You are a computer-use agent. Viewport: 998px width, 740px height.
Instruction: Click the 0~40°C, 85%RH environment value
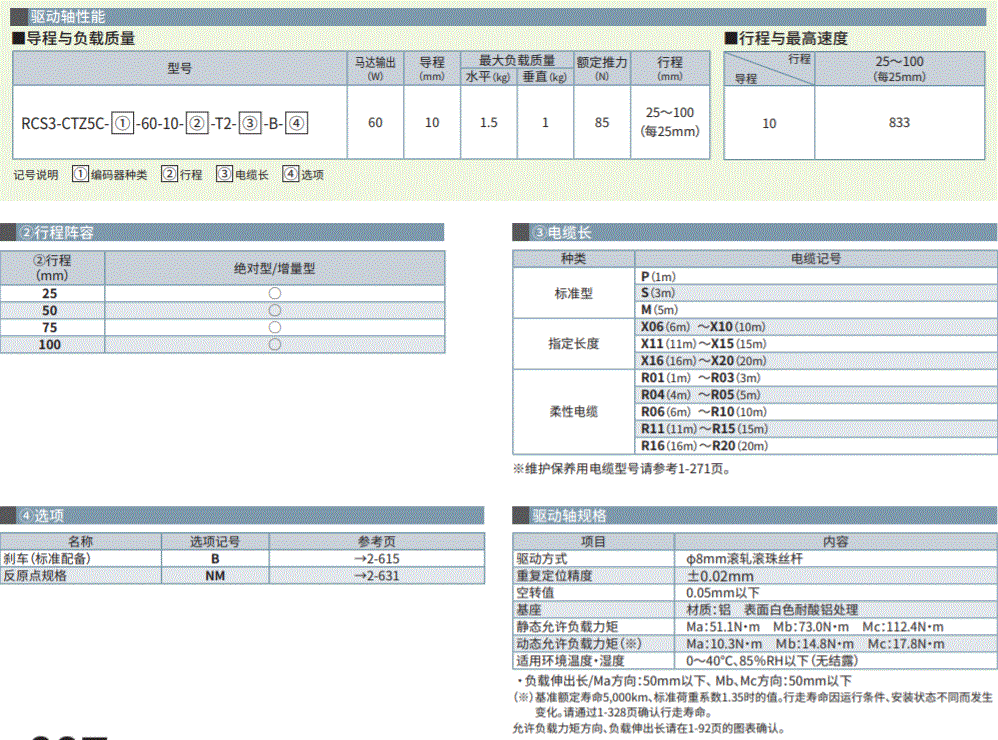pos(772,660)
